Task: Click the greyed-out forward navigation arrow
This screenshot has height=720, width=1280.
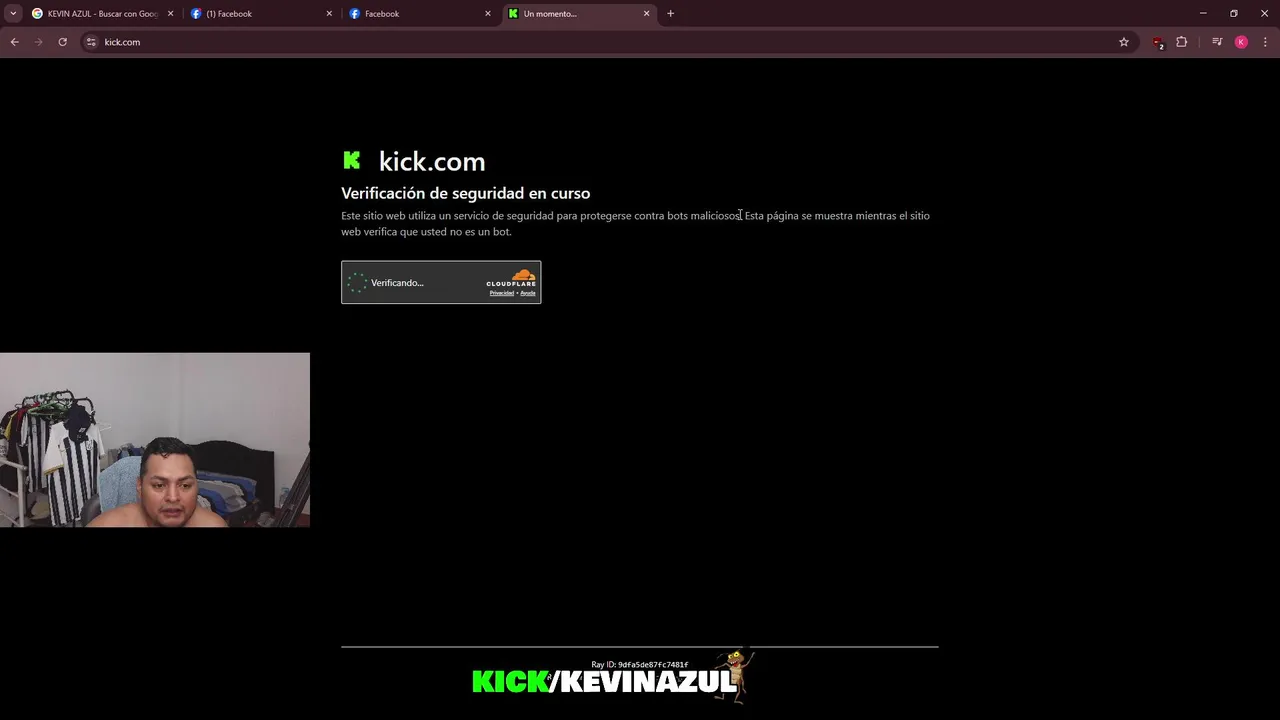Action: (x=38, y=42)
